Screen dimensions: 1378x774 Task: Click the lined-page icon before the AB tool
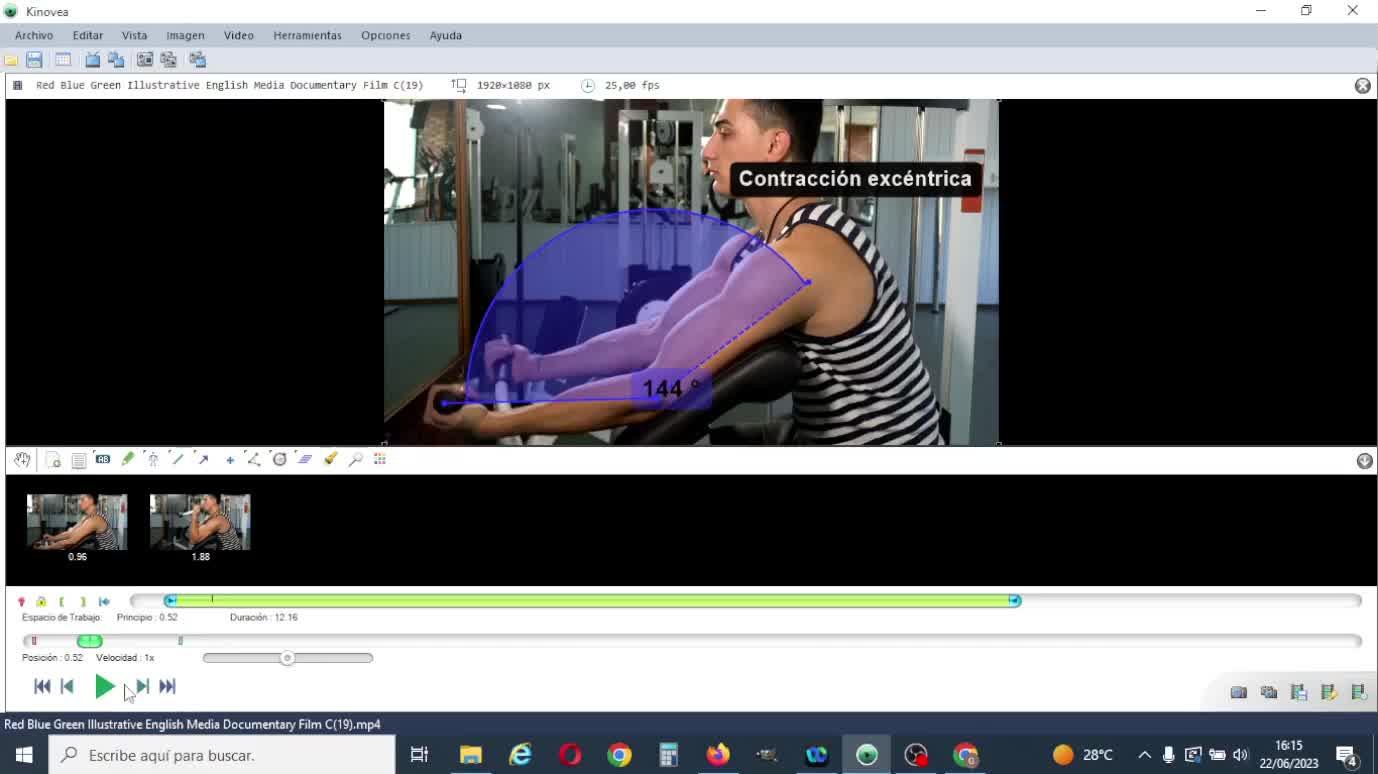coord(79,460)
